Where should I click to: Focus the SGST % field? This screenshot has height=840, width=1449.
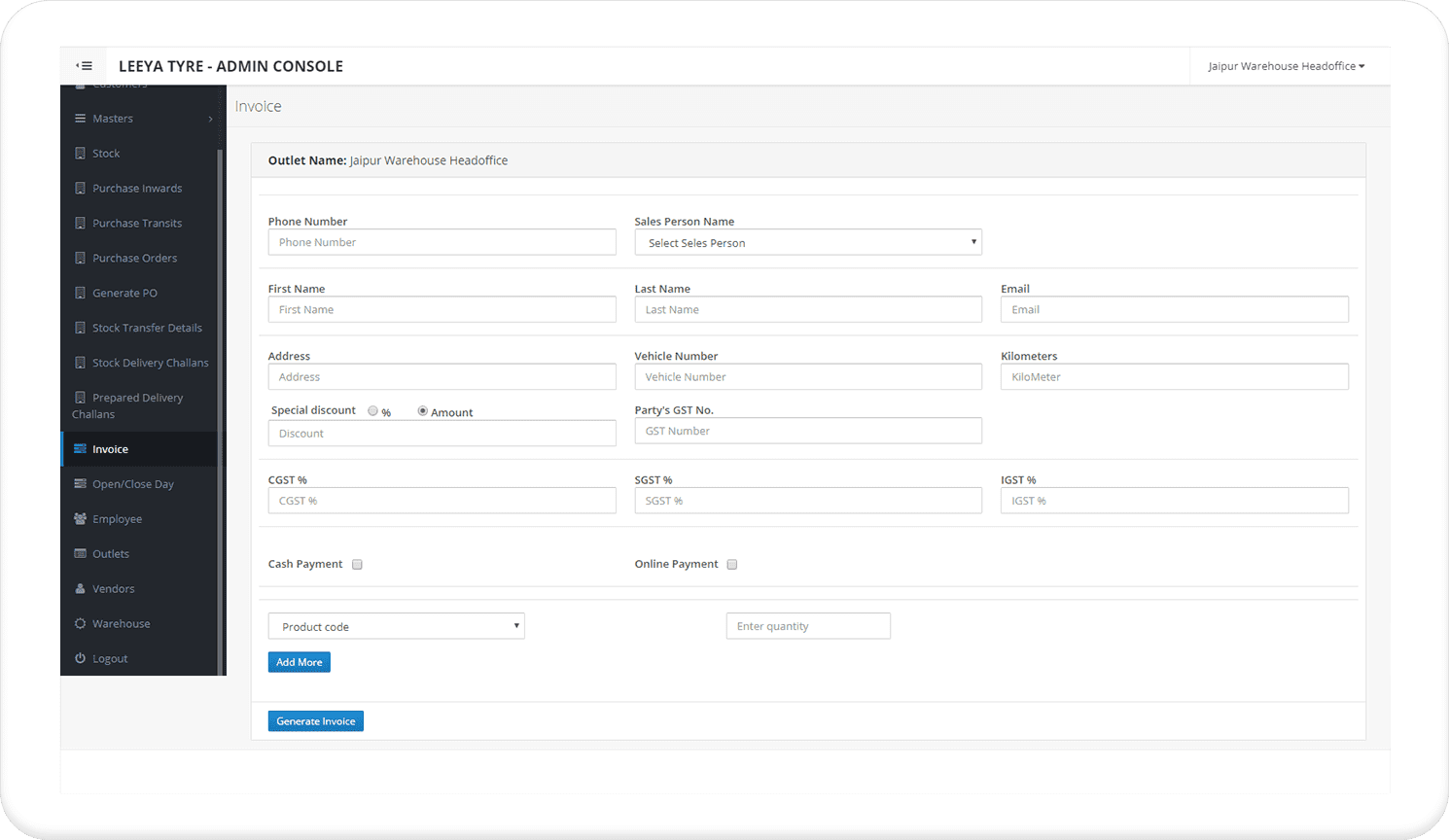click(x=808, y=501)
